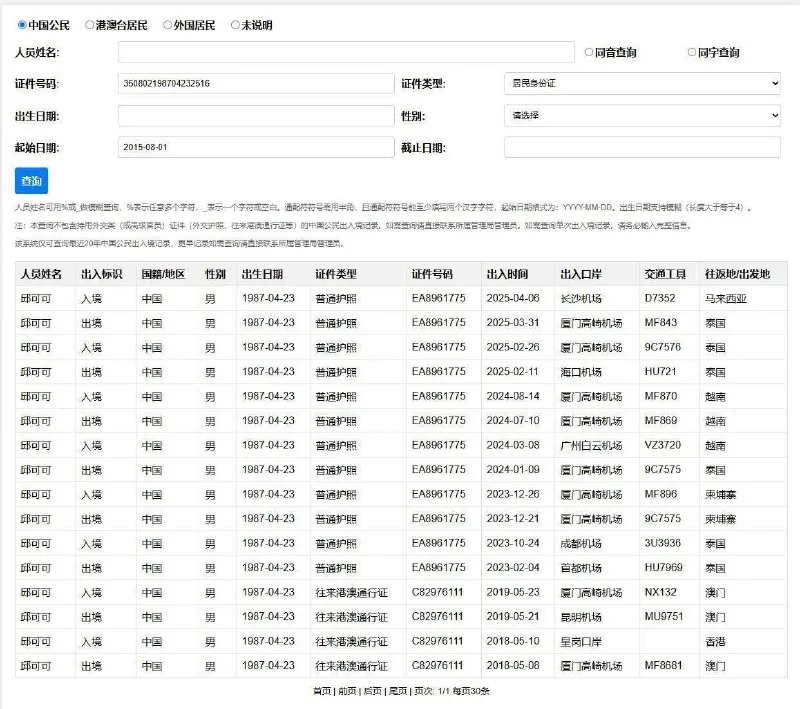Screen dimensions: 800x709
Task: Focus the 证件号码 input box
Action: tap(256, 84)
